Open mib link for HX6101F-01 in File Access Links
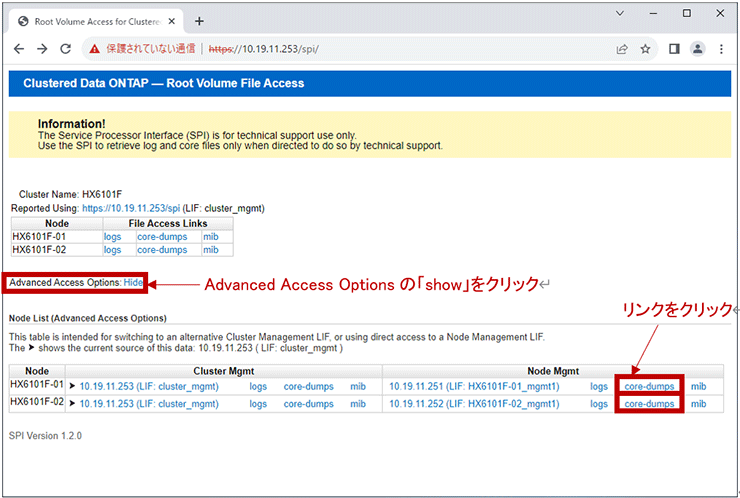740x498 pixels. point(210,236)
